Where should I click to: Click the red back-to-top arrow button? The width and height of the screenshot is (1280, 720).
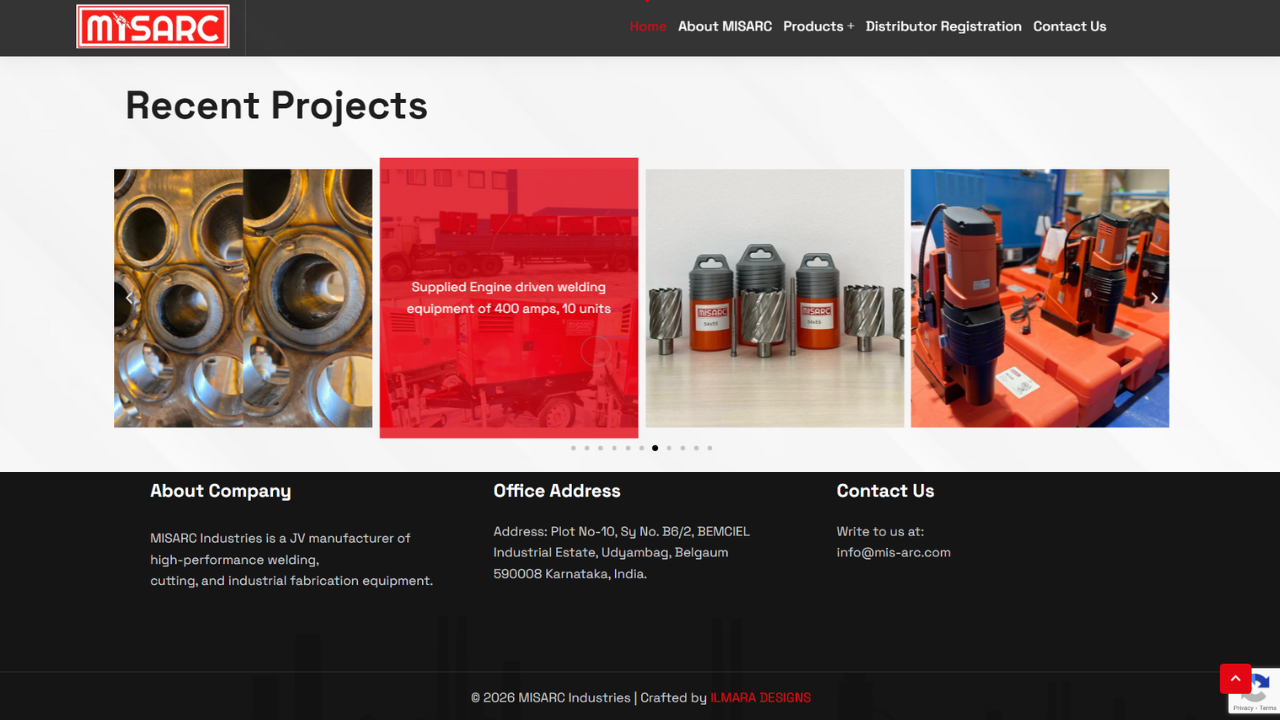point(1236,678)
